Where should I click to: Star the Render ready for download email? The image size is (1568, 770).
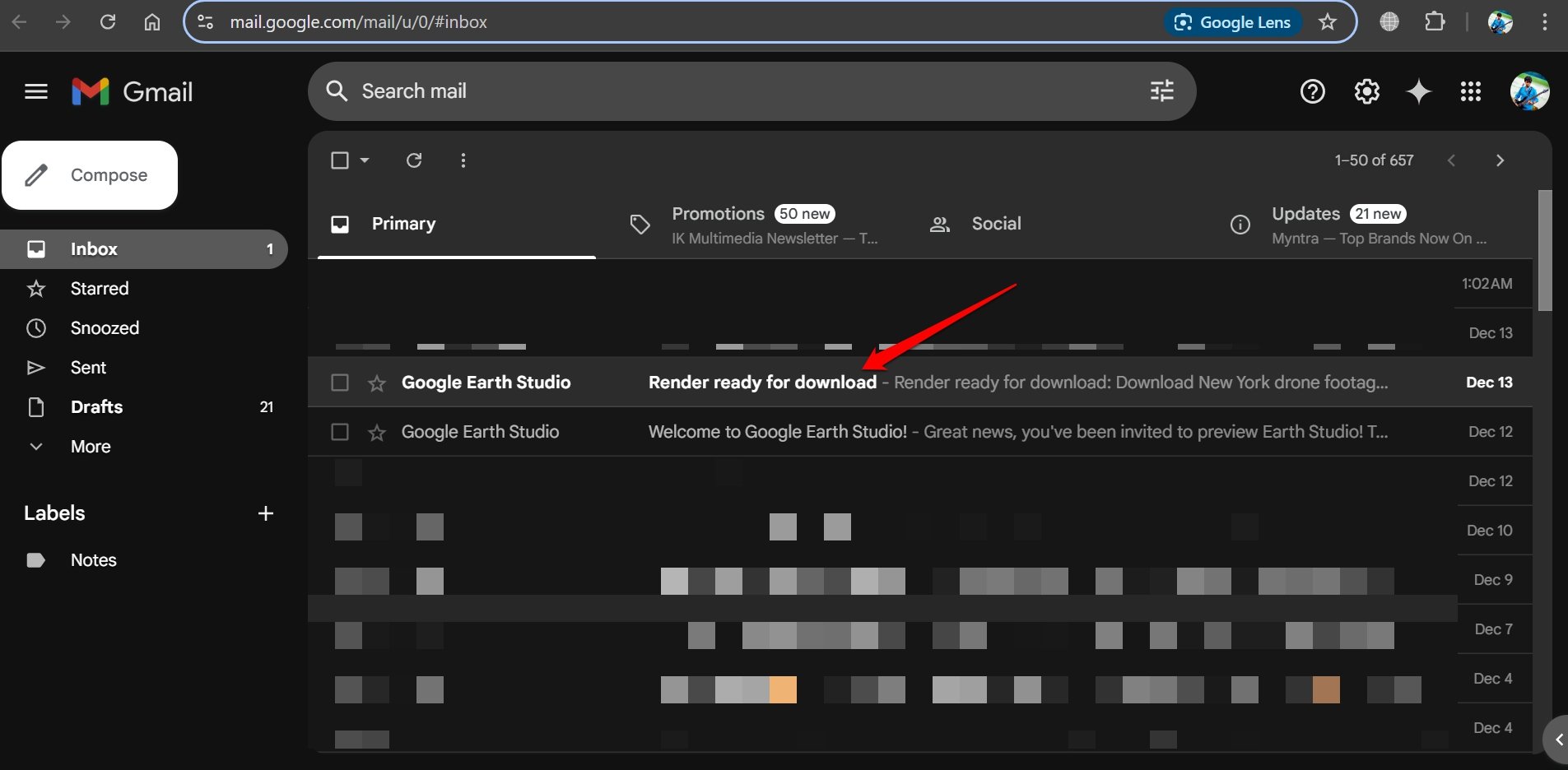click(377, 383)
